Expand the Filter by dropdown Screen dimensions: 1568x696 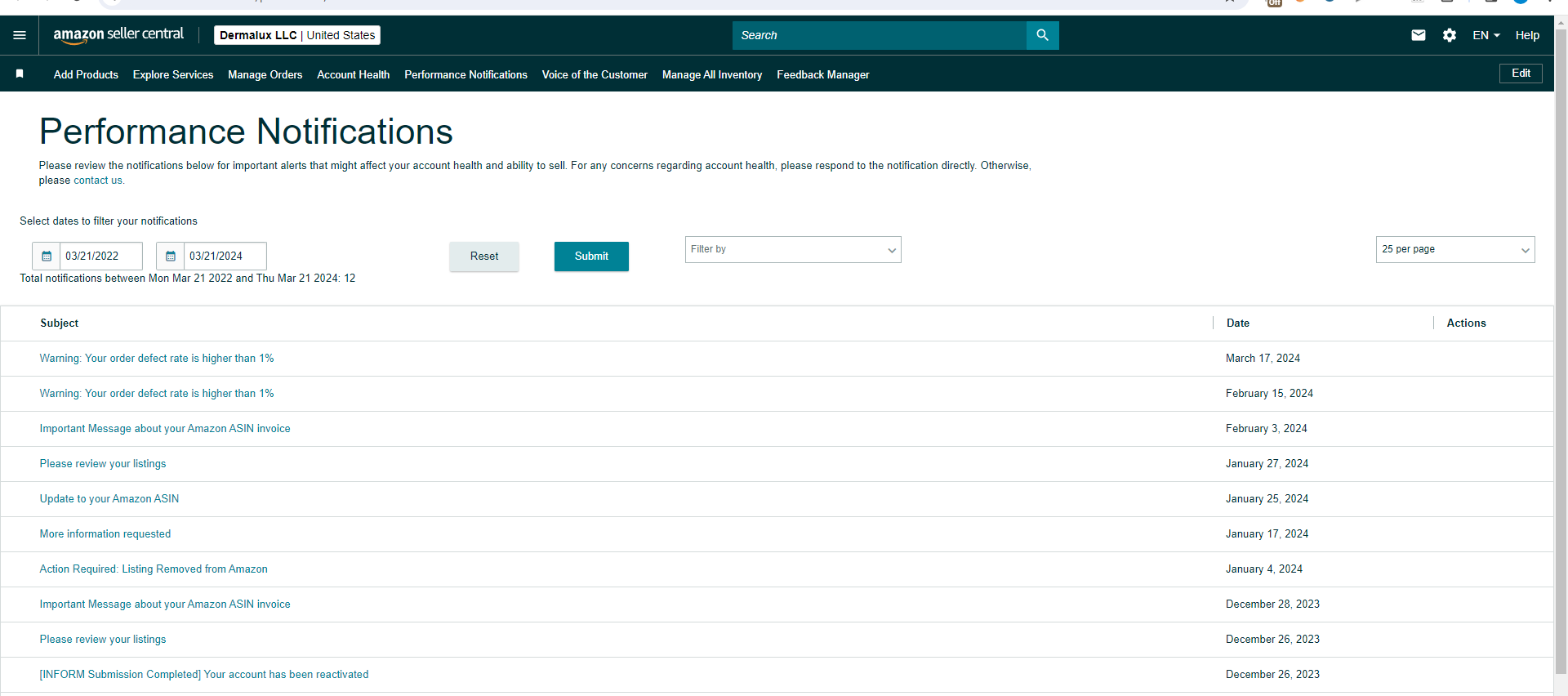pyautogui.click(x=793, y=249)
